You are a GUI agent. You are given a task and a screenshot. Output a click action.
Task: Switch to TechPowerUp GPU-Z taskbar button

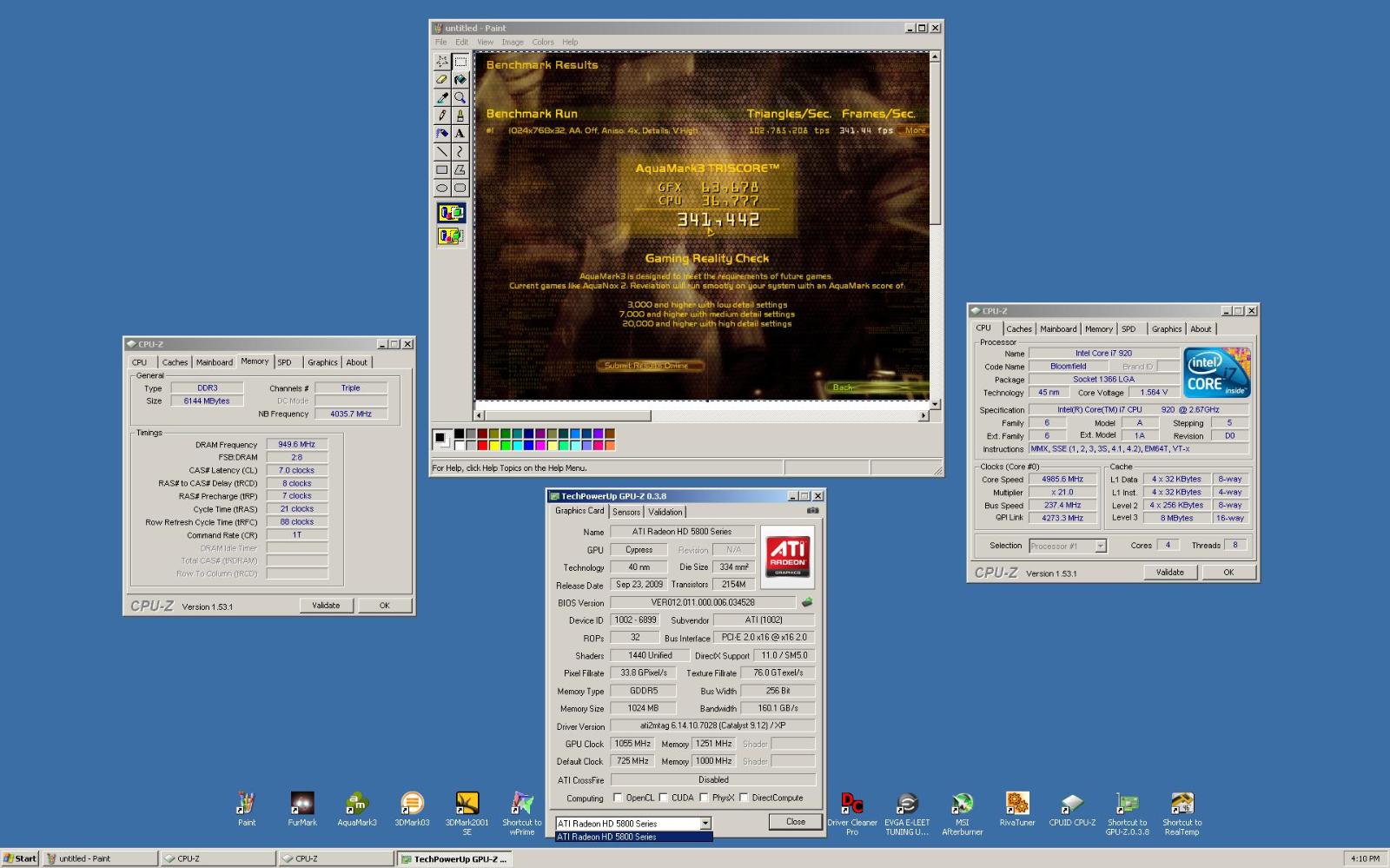coord(454,858)
